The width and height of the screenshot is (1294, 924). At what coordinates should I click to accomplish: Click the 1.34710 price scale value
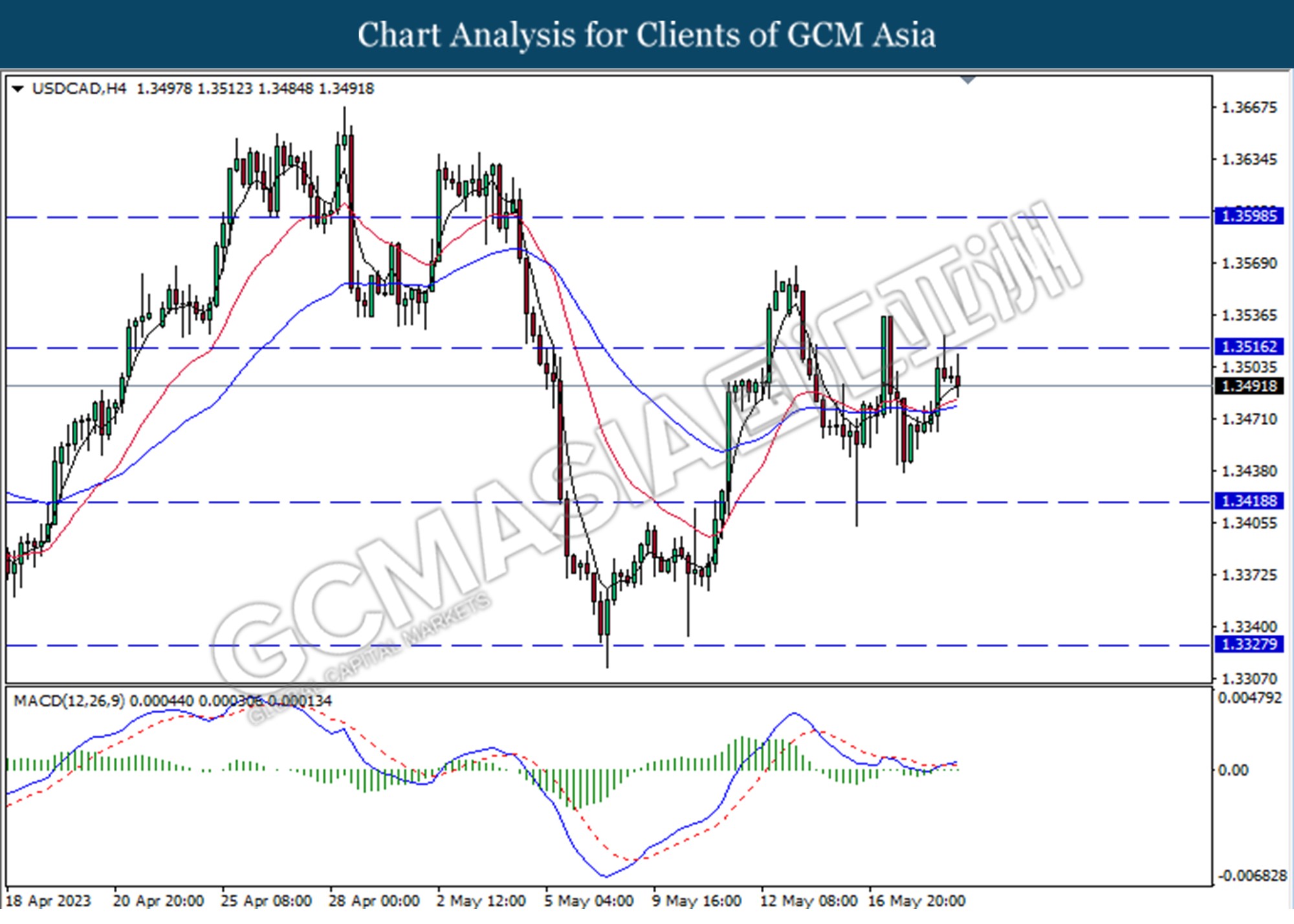(1249, 420)
